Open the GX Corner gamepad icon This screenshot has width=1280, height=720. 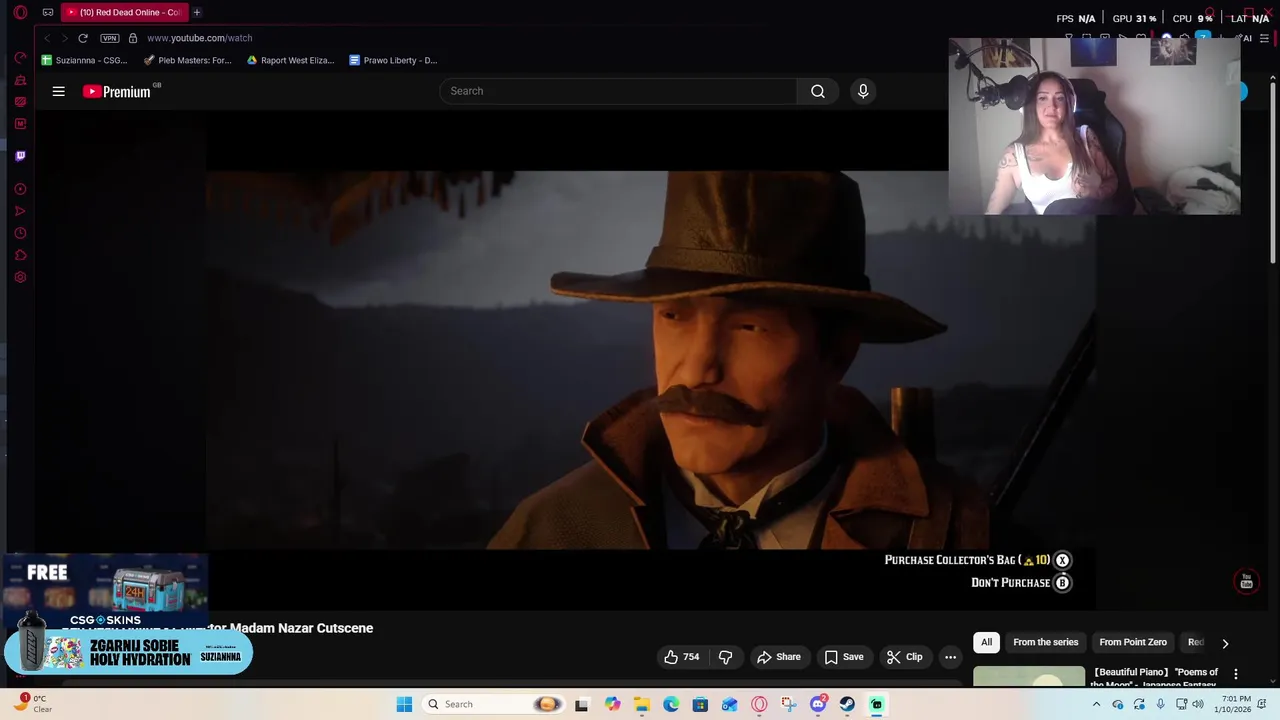pyautogui.click(x=47, y=12)
